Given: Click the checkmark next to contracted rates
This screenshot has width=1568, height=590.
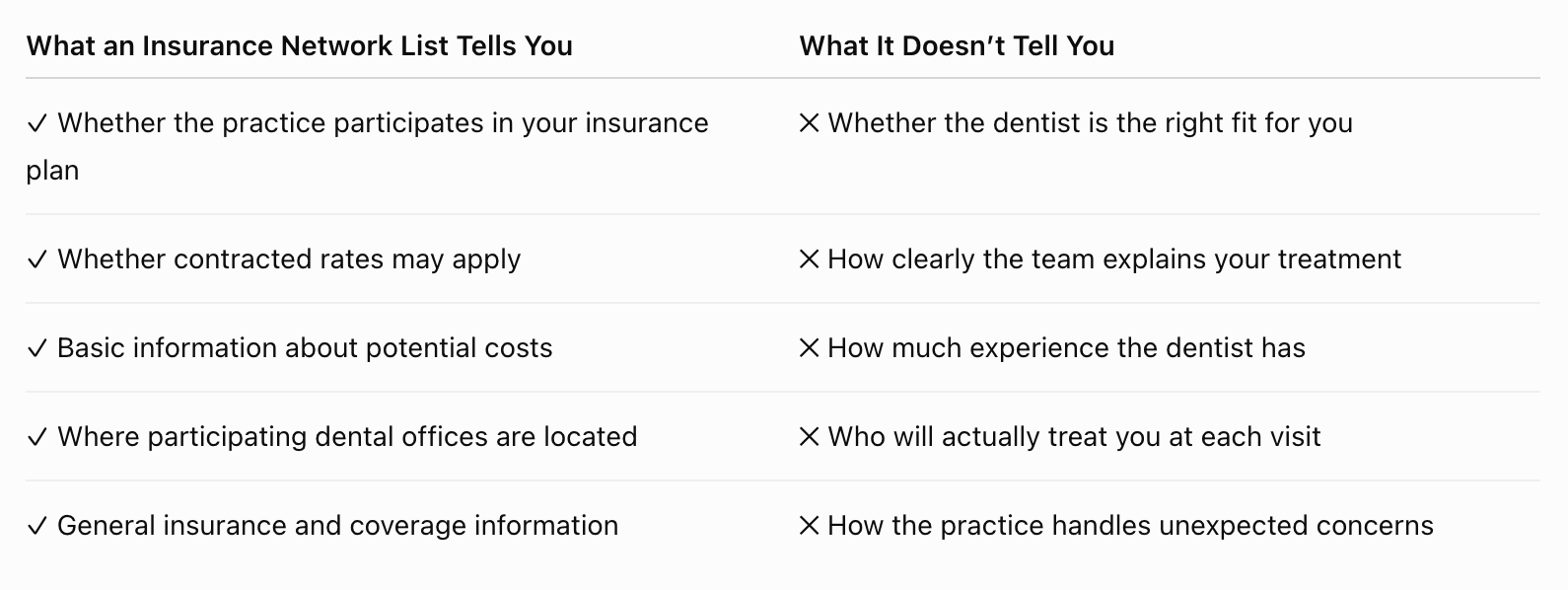Looking at the screenshot, I should click(x=37, y=260).
